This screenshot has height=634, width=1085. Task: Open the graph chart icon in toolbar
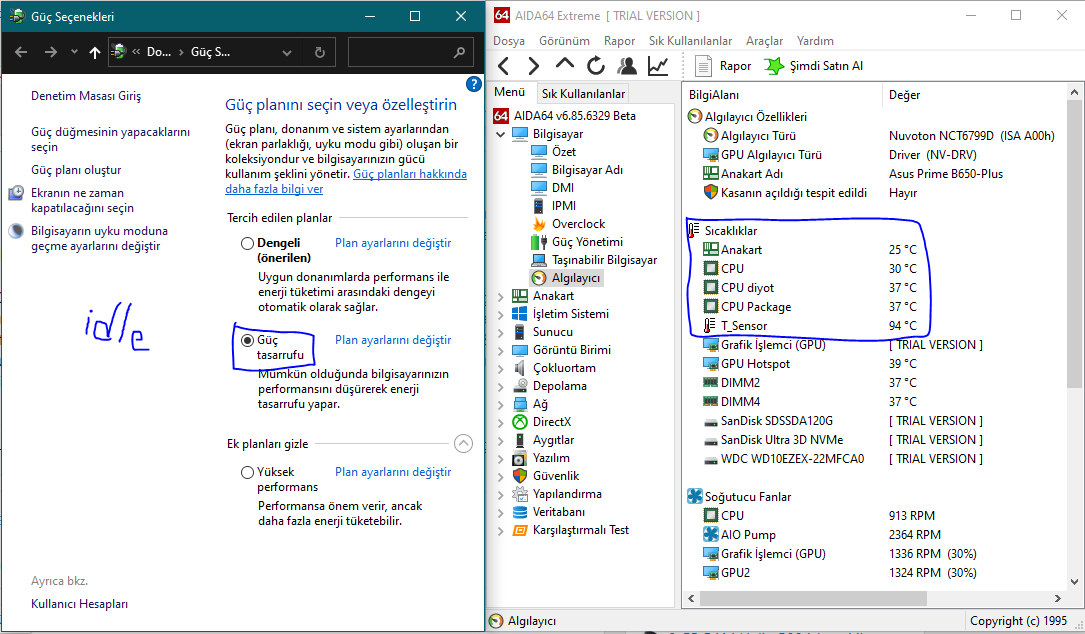[658, 66]
